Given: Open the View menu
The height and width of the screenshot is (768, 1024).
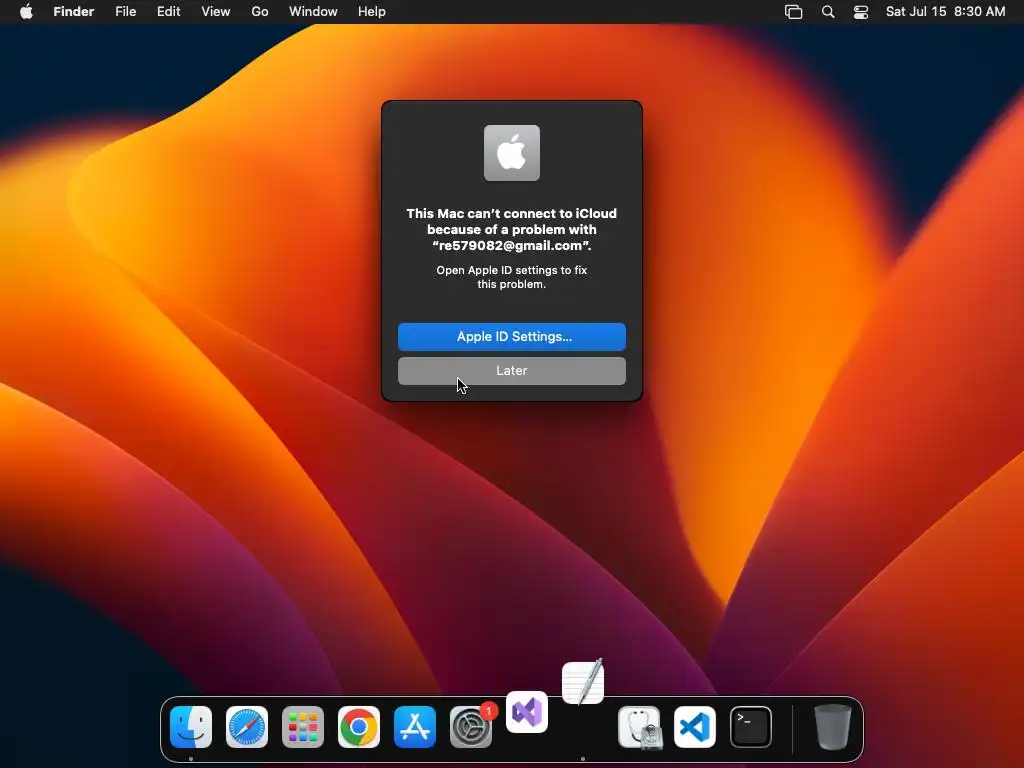Looking at the screenshot, I should 216,11.
